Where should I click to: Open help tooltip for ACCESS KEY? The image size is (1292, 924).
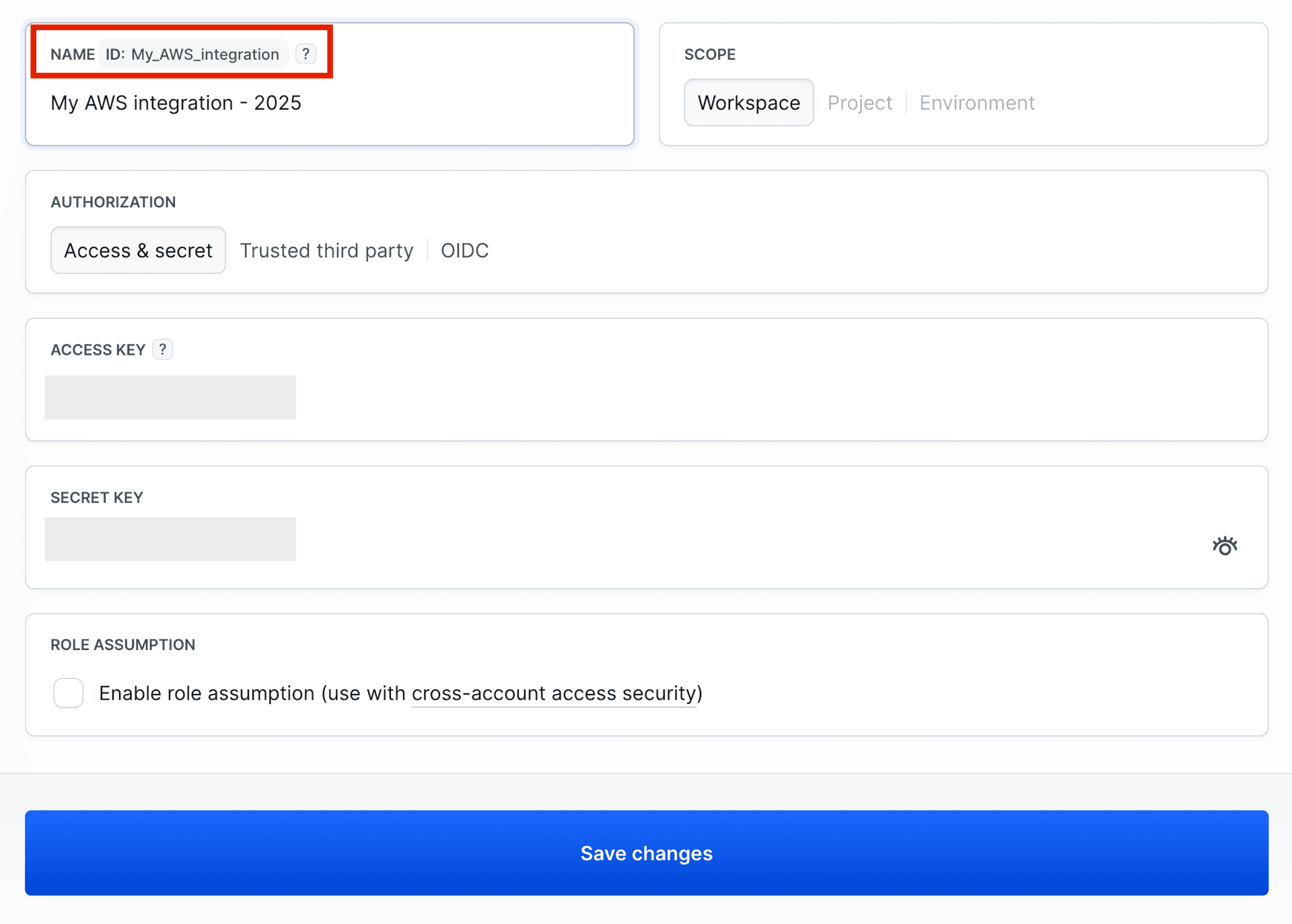coord(162,349)
